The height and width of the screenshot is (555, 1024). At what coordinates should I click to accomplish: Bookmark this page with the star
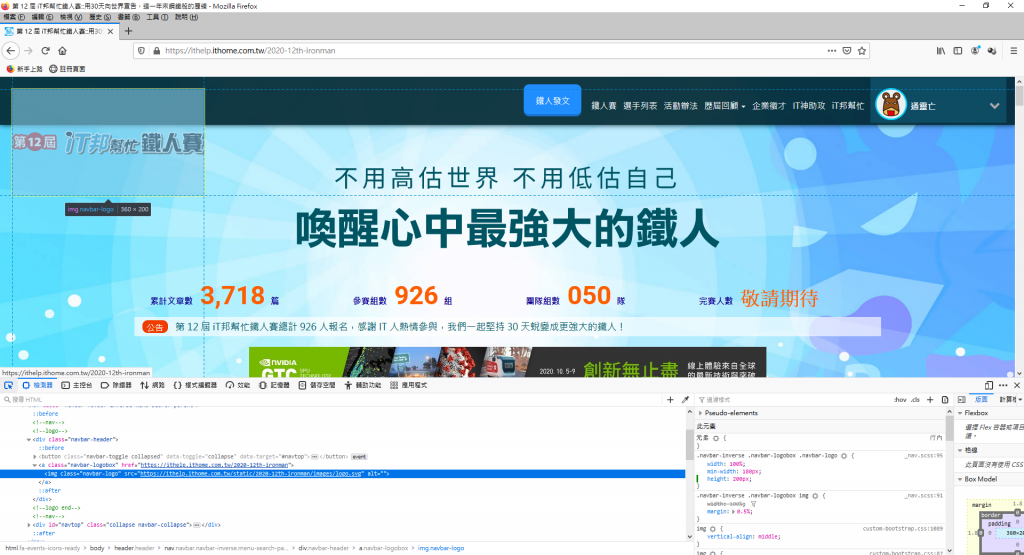[x=862, y=50]
